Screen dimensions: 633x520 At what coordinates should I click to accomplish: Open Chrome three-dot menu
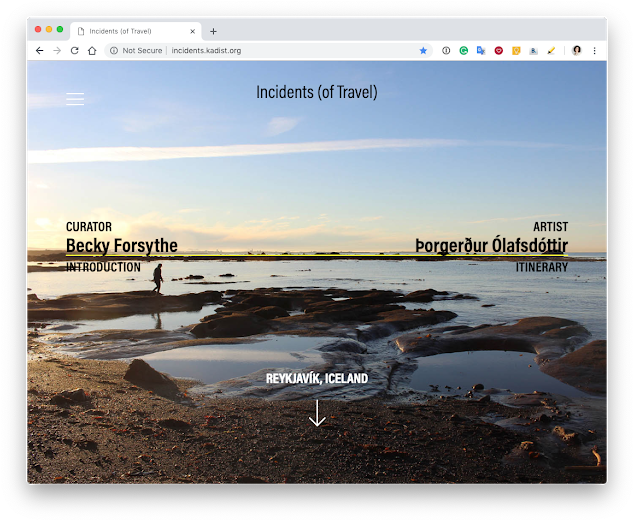pos(594,50)
